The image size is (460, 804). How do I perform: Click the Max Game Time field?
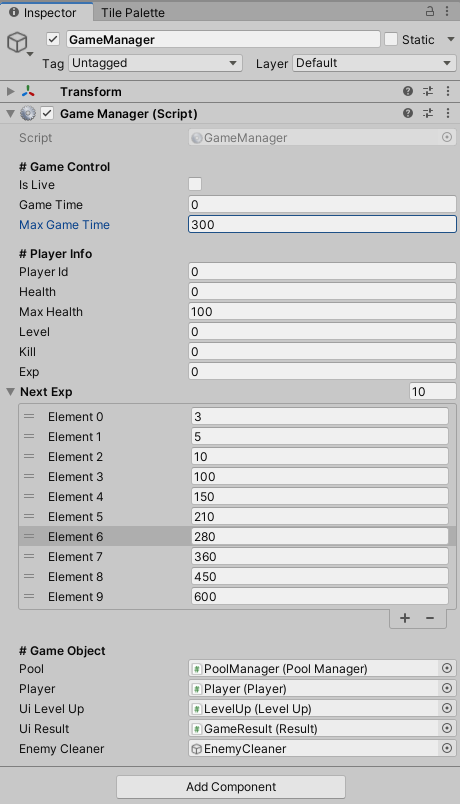click(322, 224)
